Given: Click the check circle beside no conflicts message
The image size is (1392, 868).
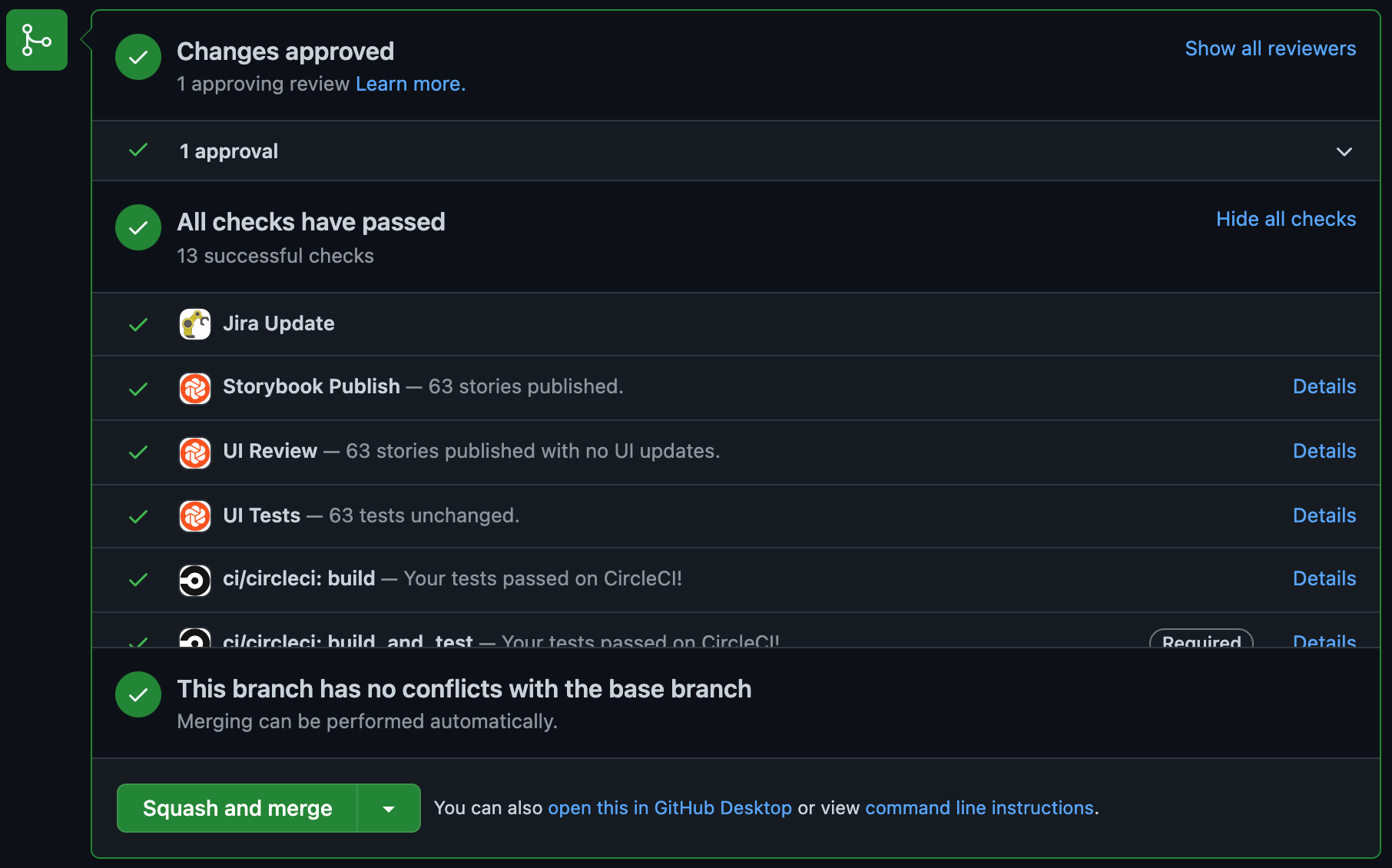Looking at the screenshot, I should click(x=138, y=694).
